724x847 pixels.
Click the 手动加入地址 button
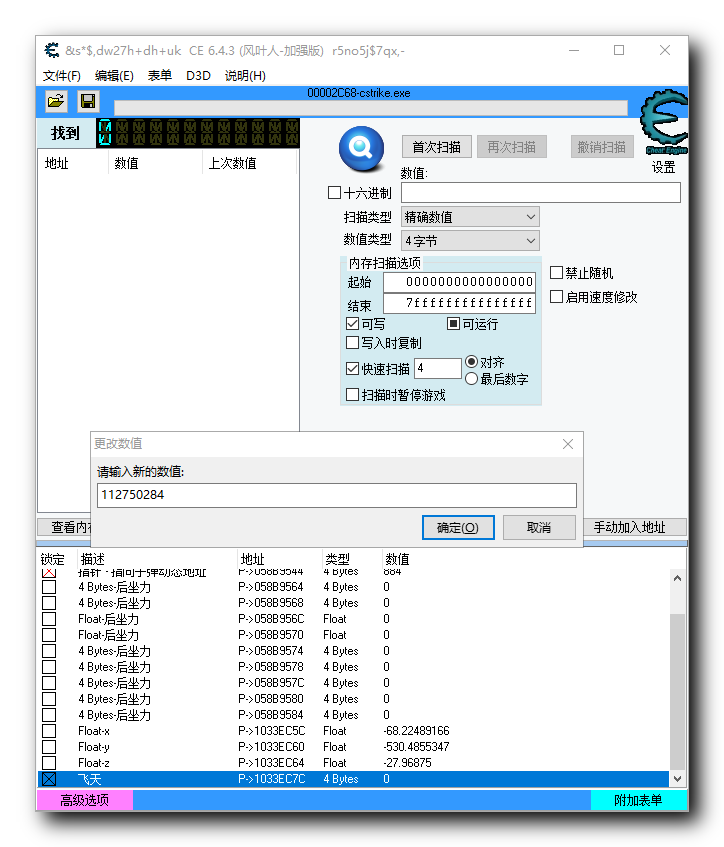point(634,527)
